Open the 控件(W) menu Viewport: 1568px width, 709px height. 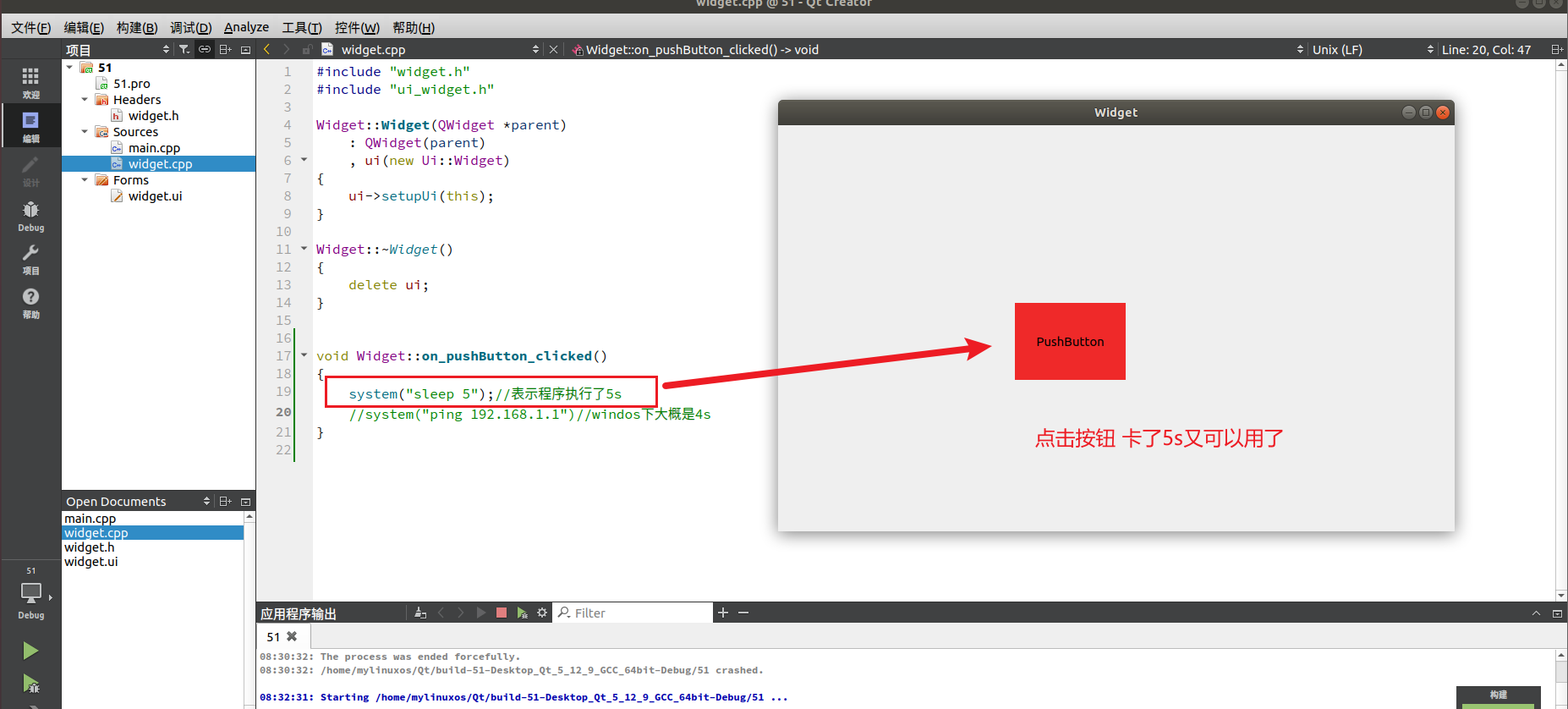click(x=357, y=27)
